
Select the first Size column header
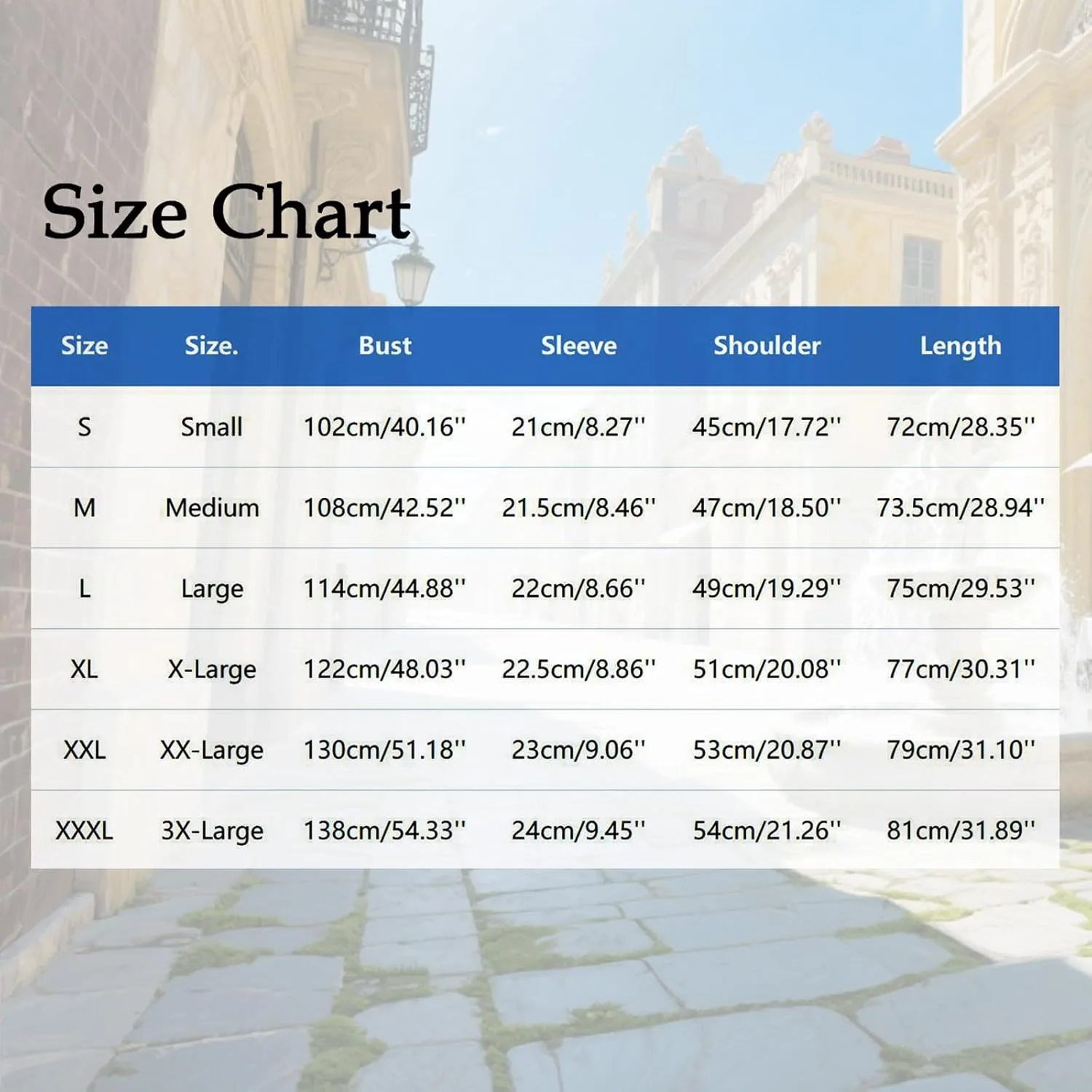tap(84, 345)
